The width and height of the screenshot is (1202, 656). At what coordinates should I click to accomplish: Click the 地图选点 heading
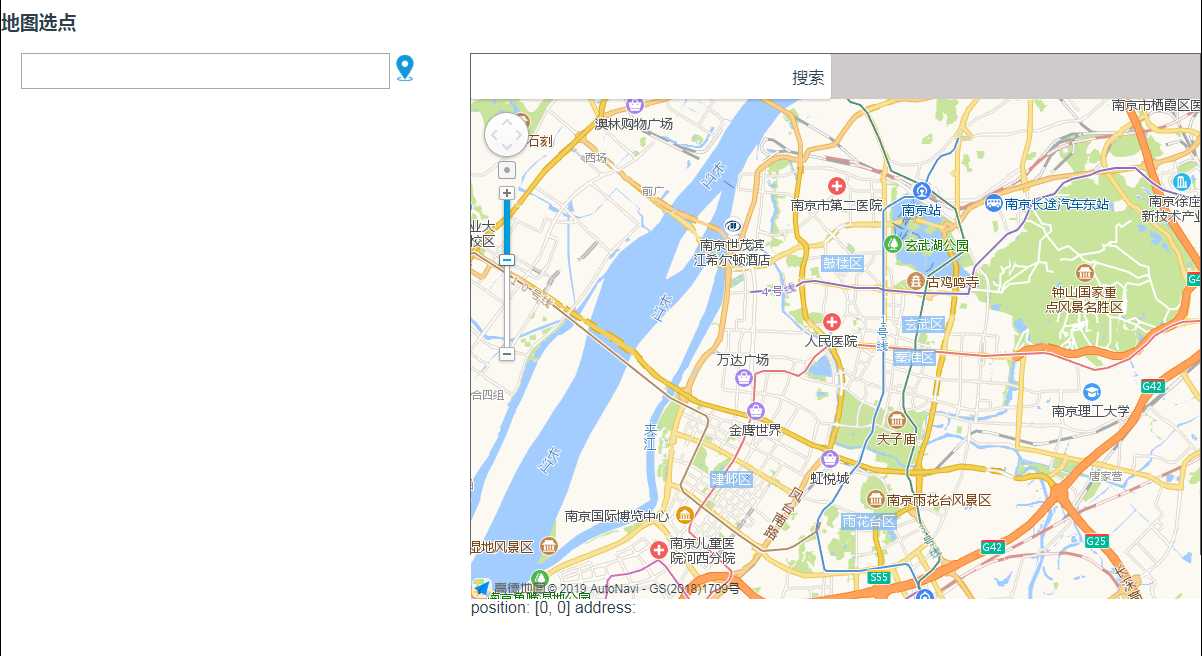39,22
